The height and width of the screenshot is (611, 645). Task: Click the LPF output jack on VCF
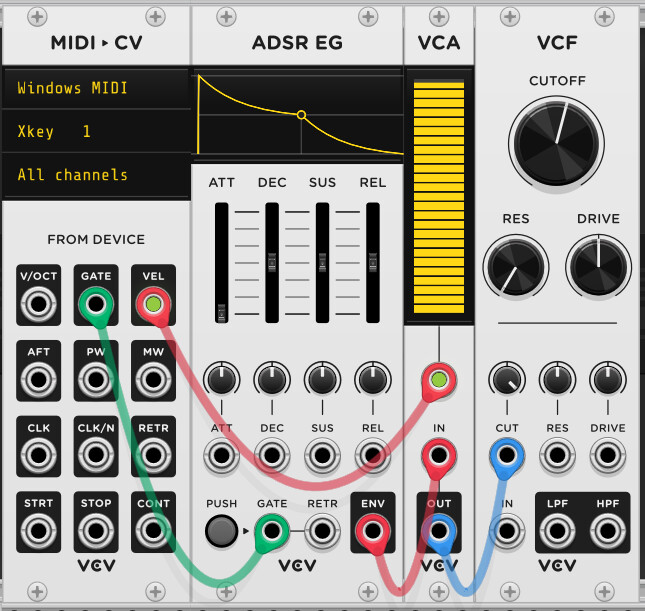coord(557,531)
